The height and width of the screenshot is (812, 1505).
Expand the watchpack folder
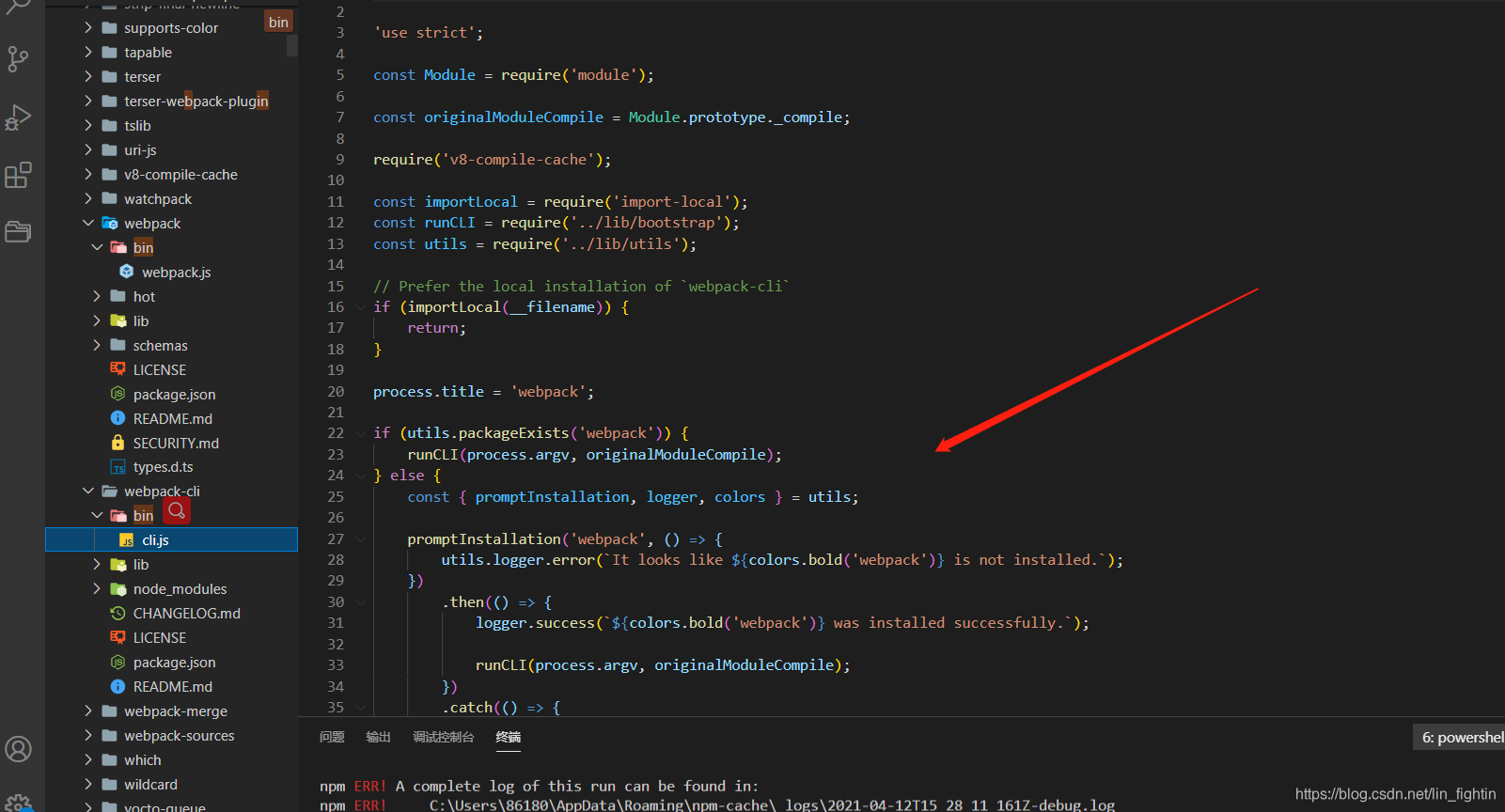click(x=88, y=198)
